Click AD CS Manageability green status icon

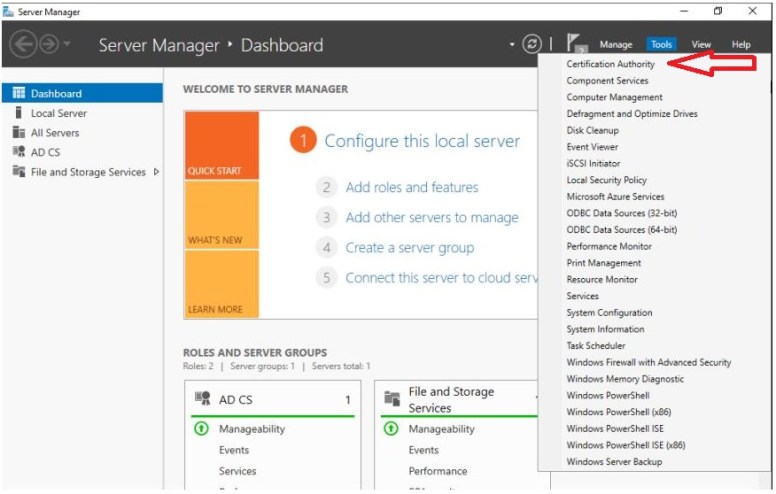coord(201,429)
